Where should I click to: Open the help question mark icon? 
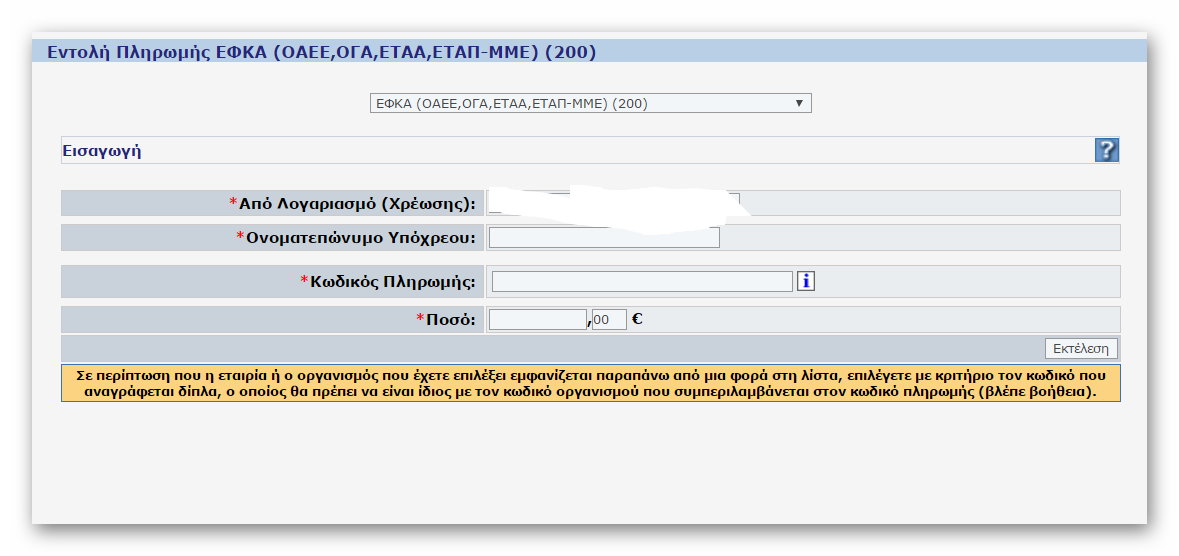tap(1106, 150)
